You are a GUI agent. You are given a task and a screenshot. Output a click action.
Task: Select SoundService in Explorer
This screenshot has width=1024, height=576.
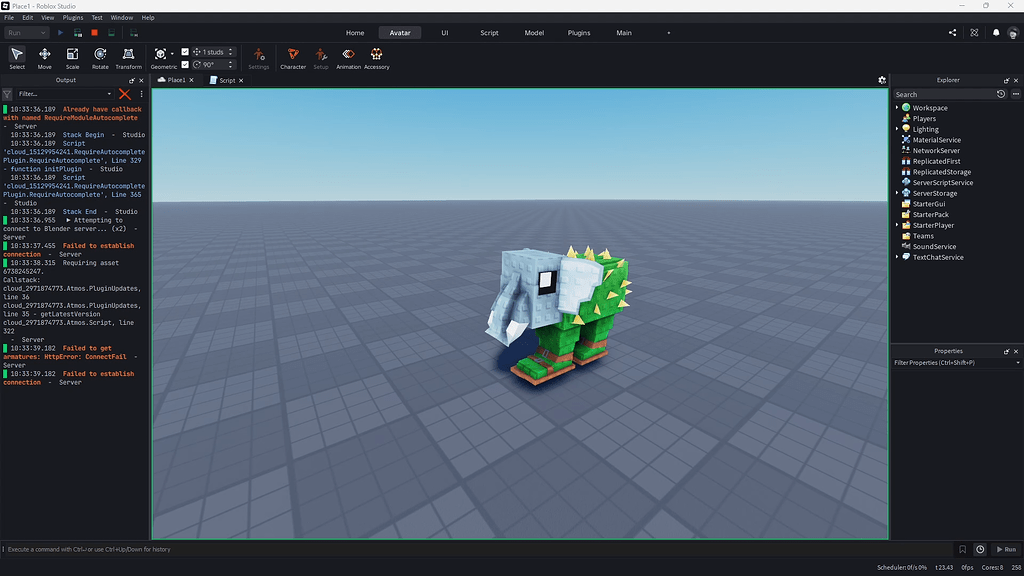[934, 247]
